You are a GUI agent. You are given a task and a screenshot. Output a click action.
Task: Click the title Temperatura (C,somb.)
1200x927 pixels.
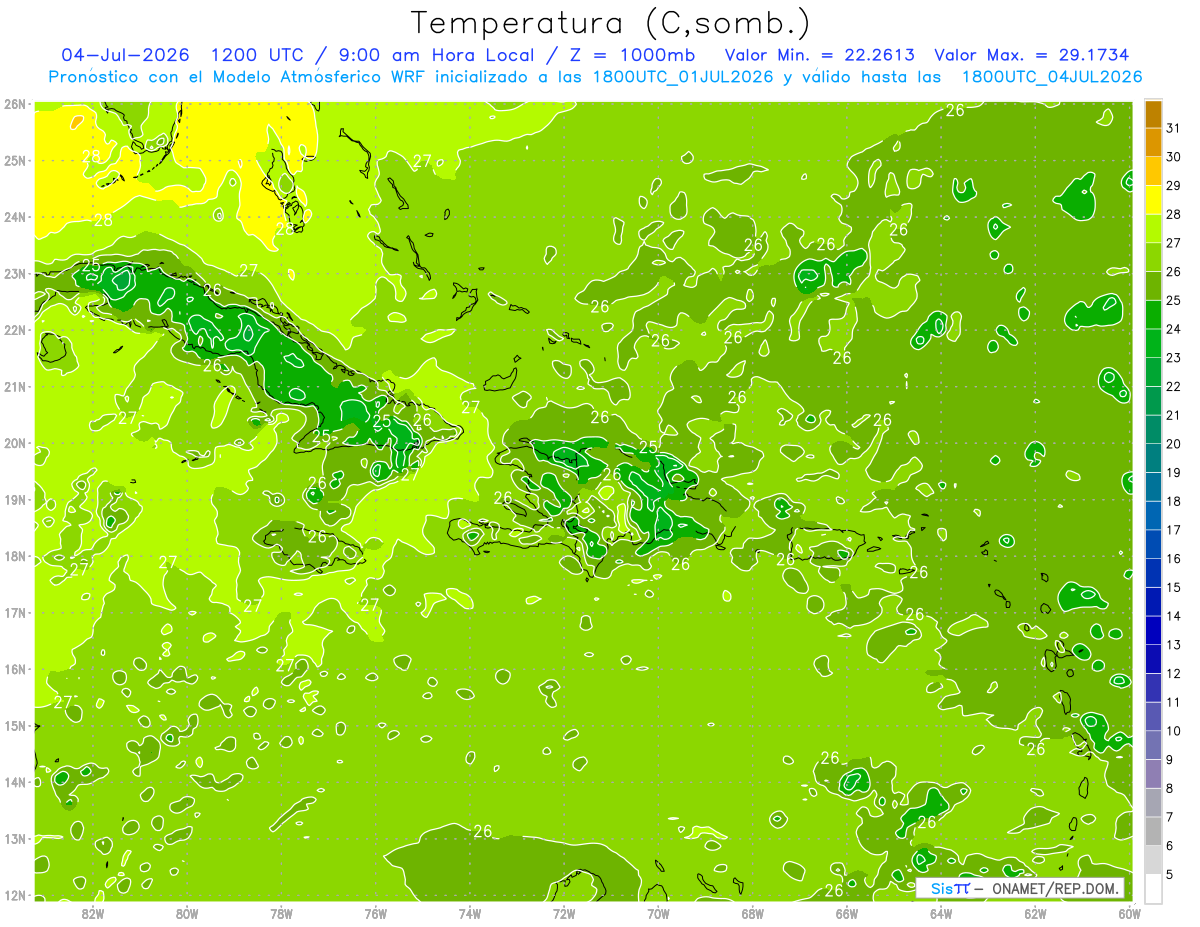click(611, 23)
